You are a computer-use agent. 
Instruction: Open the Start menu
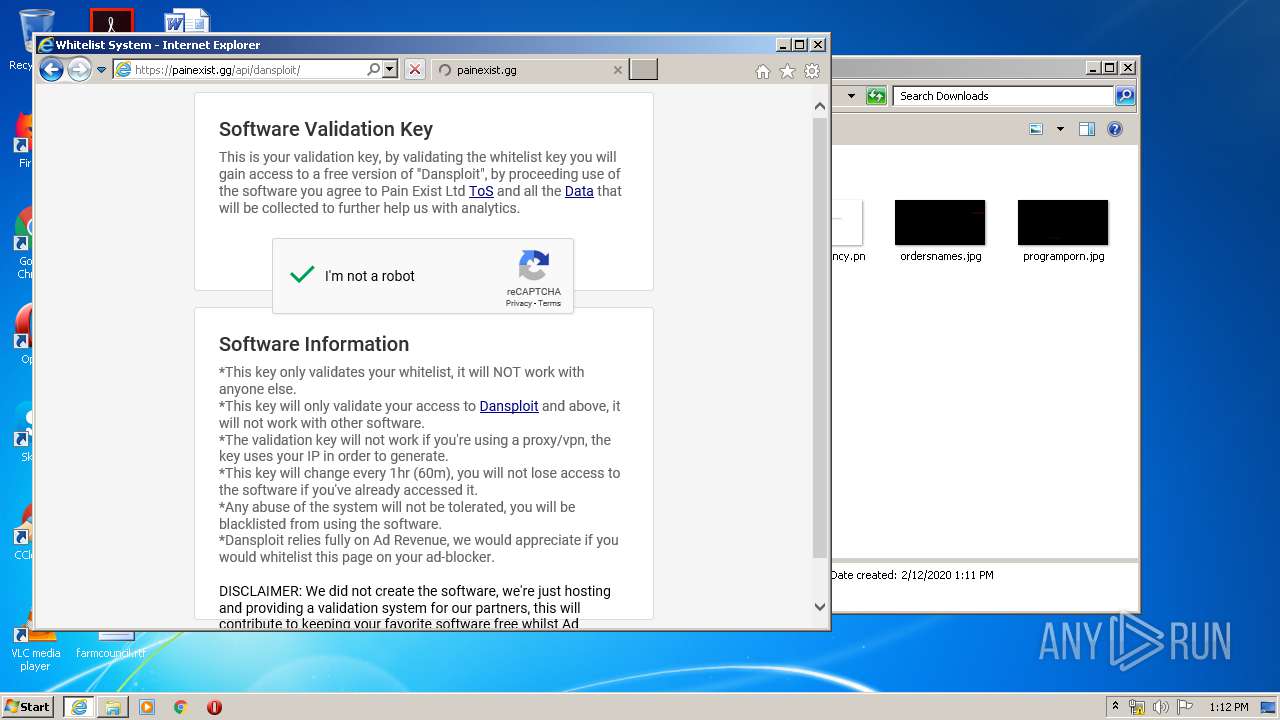coord(28,706)
